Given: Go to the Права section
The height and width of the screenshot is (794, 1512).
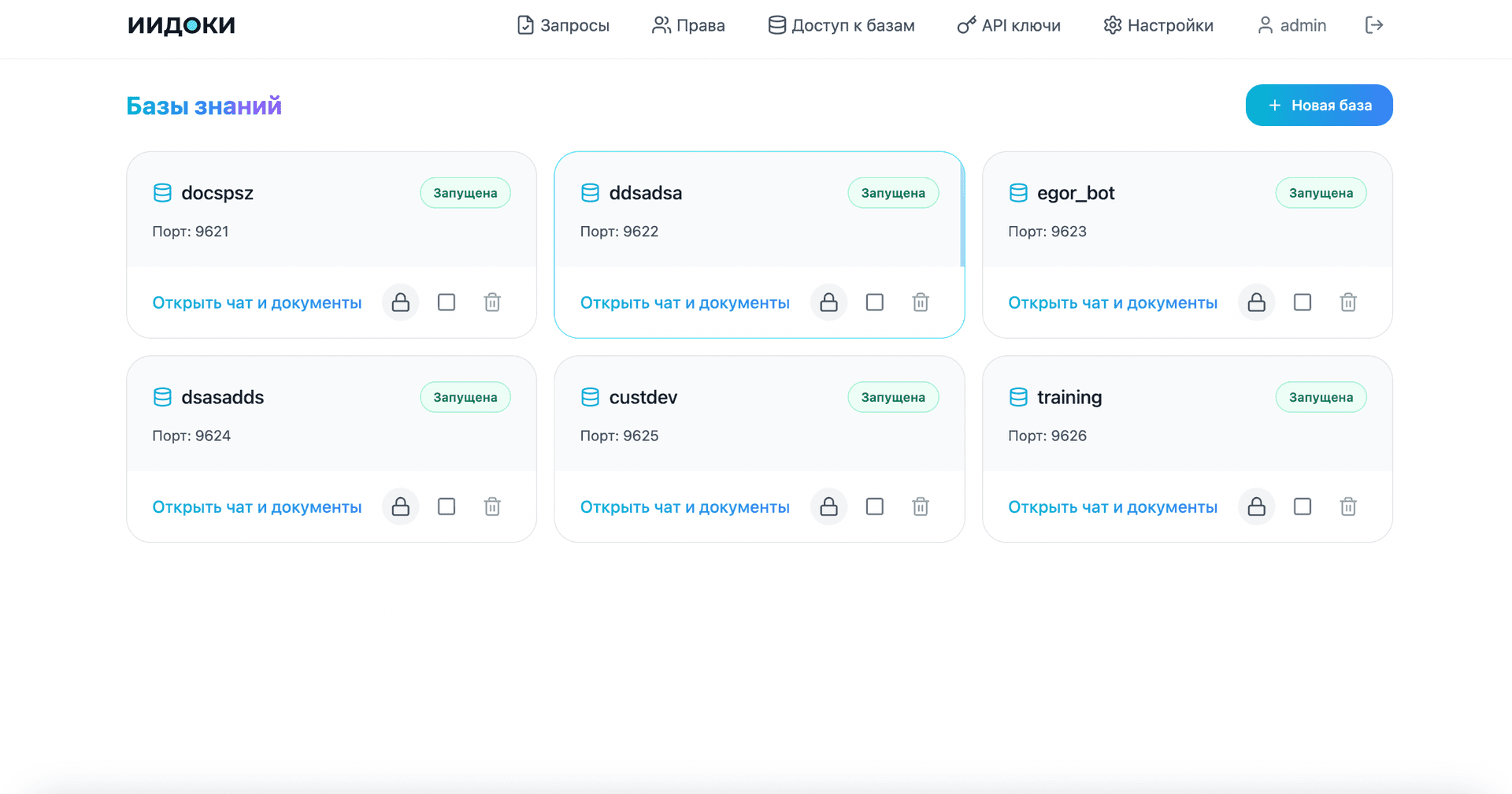Looking at the screenshot, I should point(688,25).
